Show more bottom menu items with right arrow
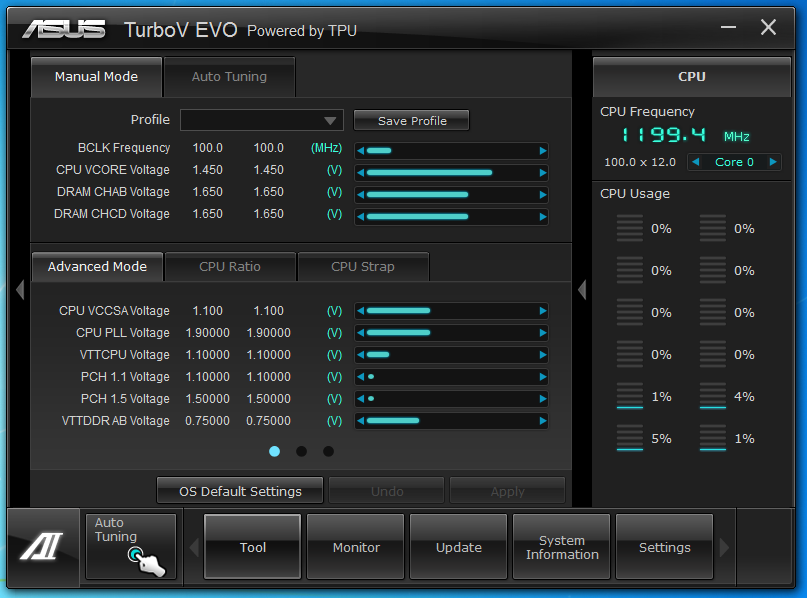 (x=724, y=547)
